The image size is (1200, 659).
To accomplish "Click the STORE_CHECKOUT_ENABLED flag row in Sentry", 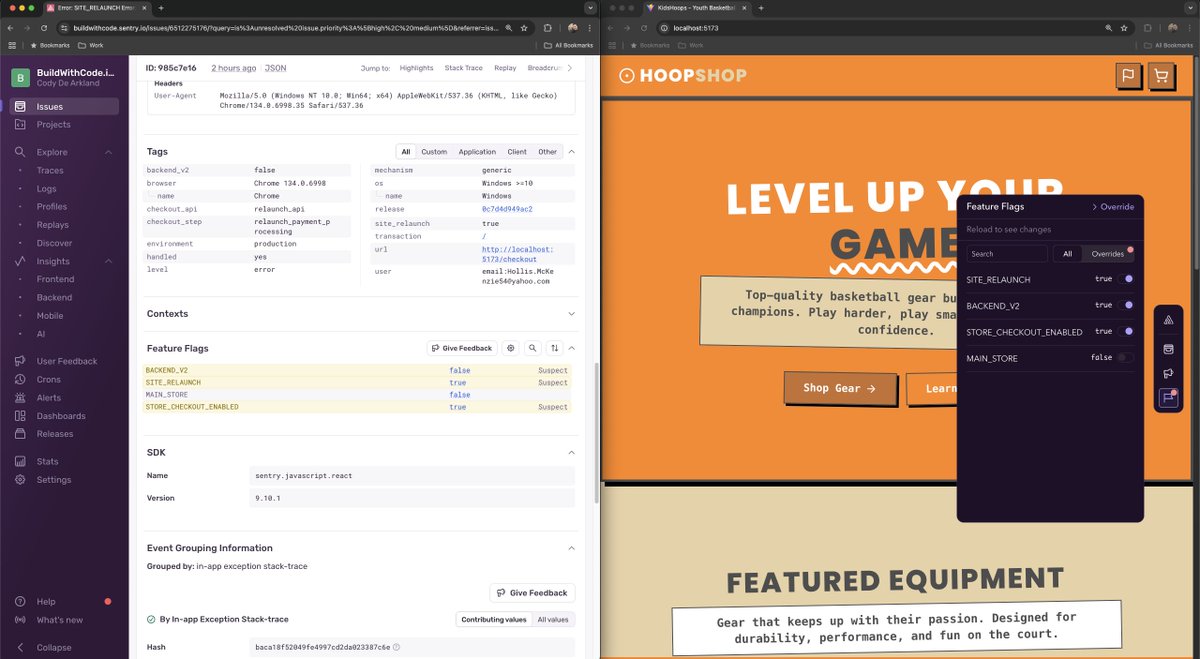I will click(x=358, y=407).
